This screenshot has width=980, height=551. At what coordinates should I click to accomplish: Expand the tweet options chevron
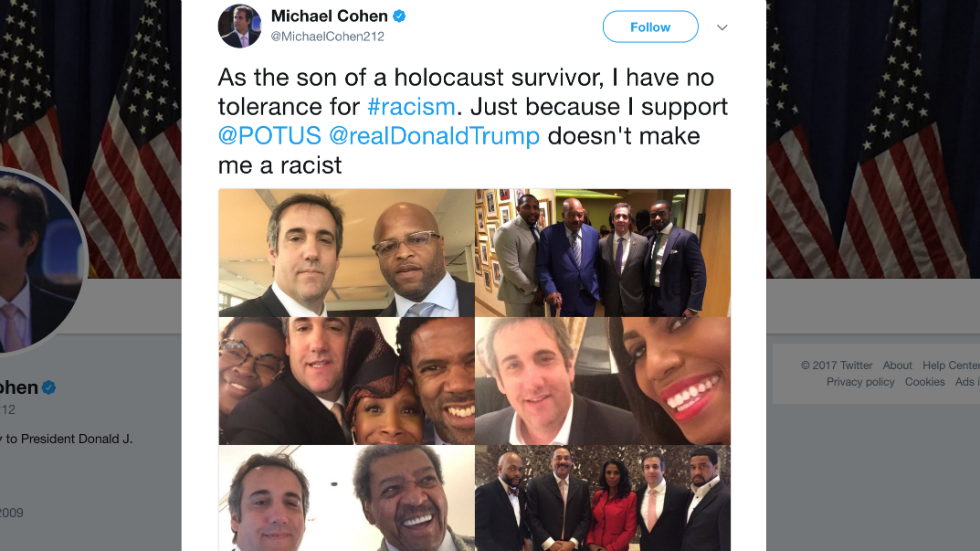point(722,27)
